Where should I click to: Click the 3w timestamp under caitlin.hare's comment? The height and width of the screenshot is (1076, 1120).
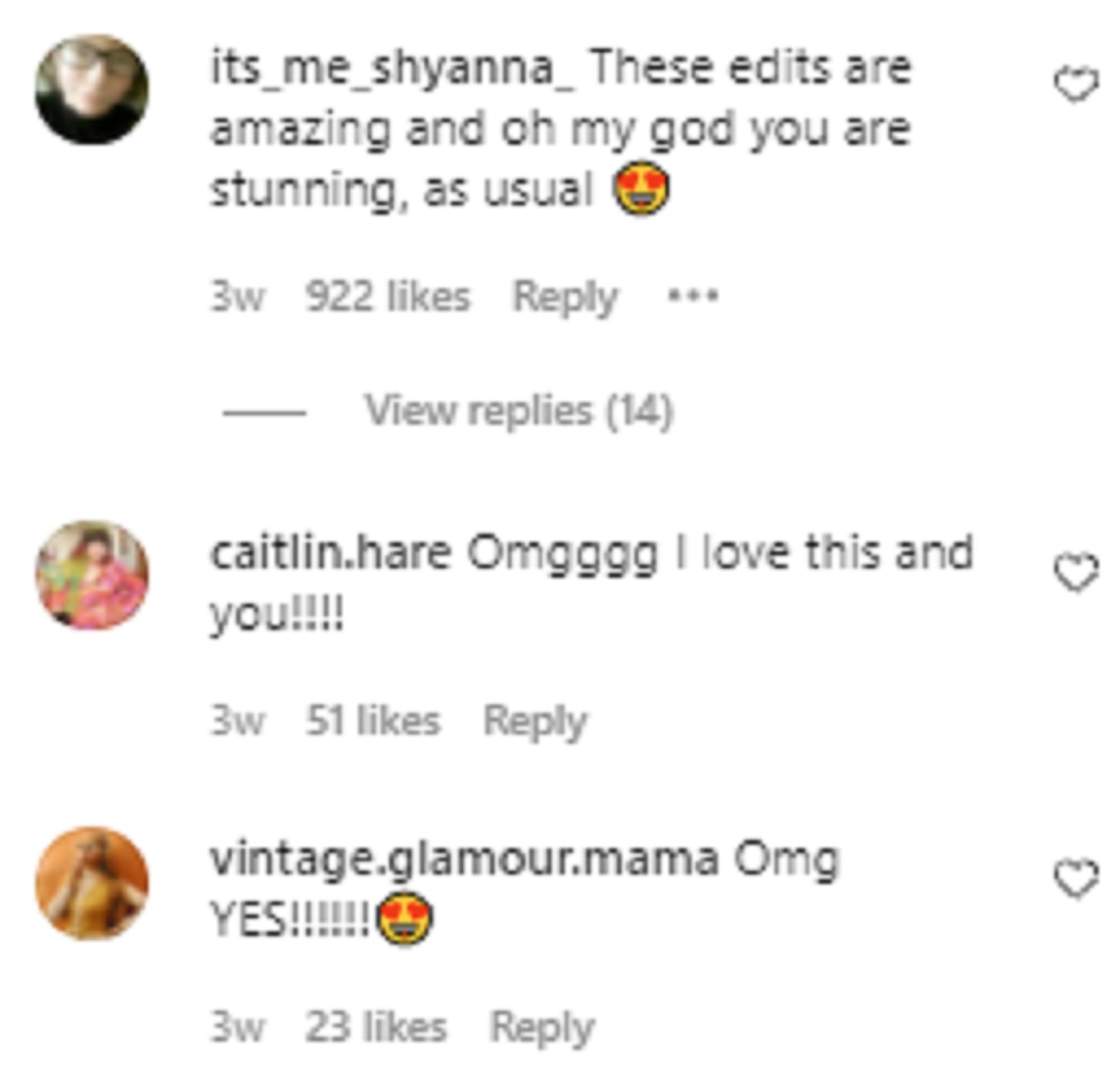pos(237,721)
